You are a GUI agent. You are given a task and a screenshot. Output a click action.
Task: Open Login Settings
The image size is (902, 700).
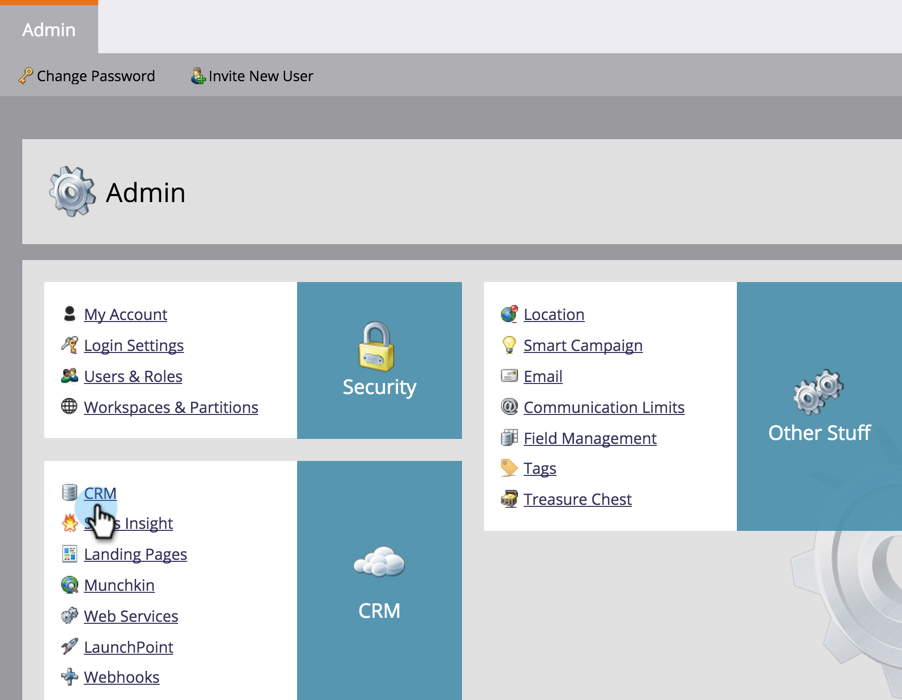(133, 346)
